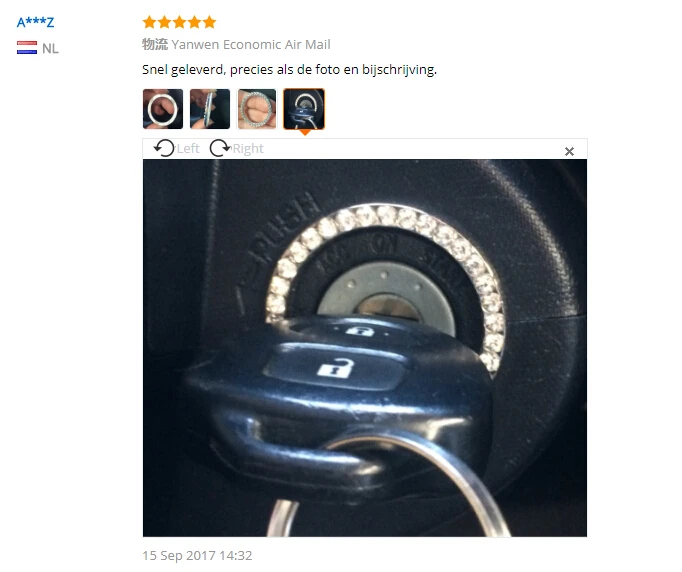Click the NL country code label
Screen dimensions: 682x572
click(x=50, y=48)
